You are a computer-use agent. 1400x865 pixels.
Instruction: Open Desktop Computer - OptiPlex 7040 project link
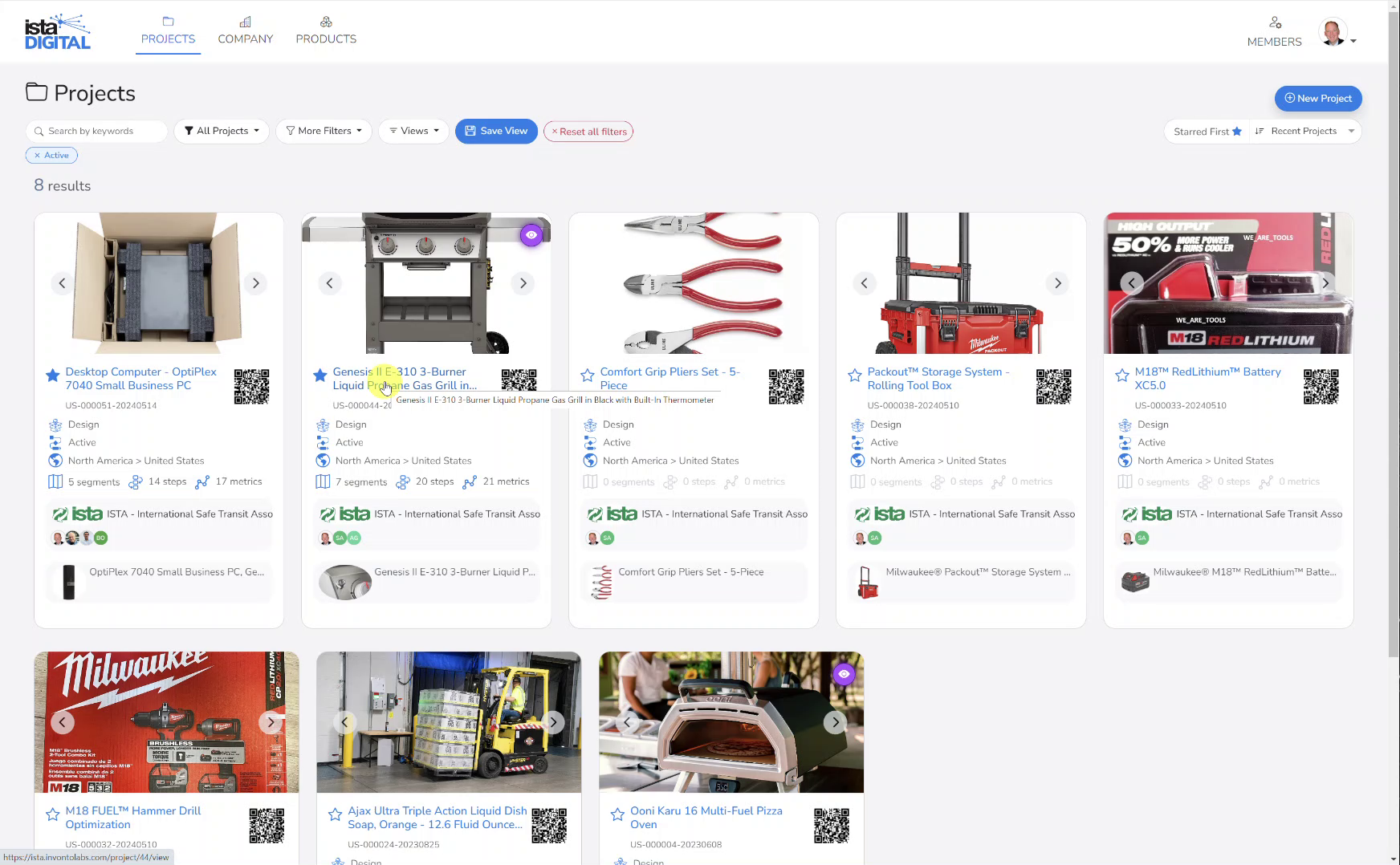click(140, 379)
